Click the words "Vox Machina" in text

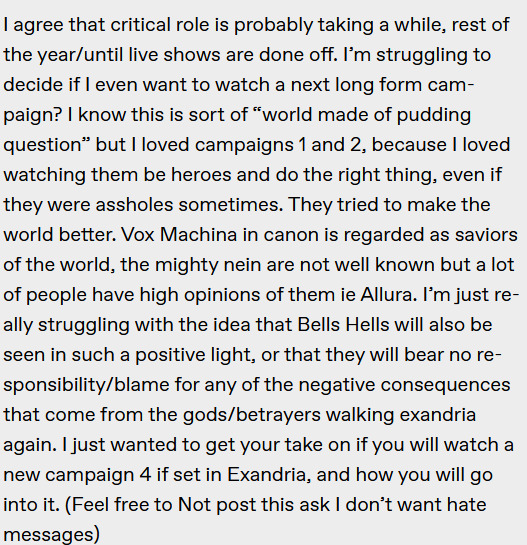tap(179, 235)
